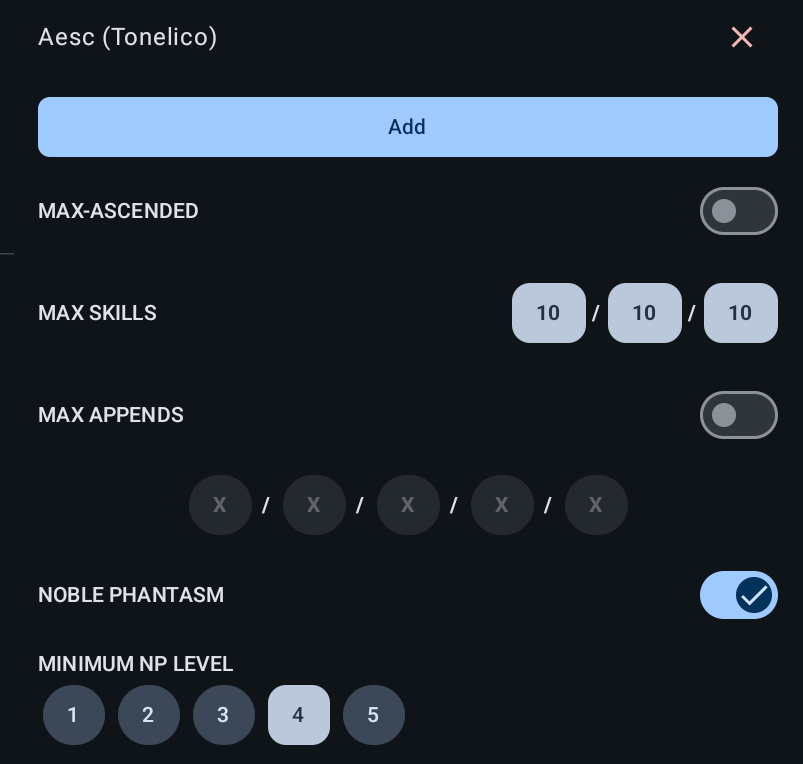Set minimum NP level to 1
803x764 pixels.
[73, 715]
